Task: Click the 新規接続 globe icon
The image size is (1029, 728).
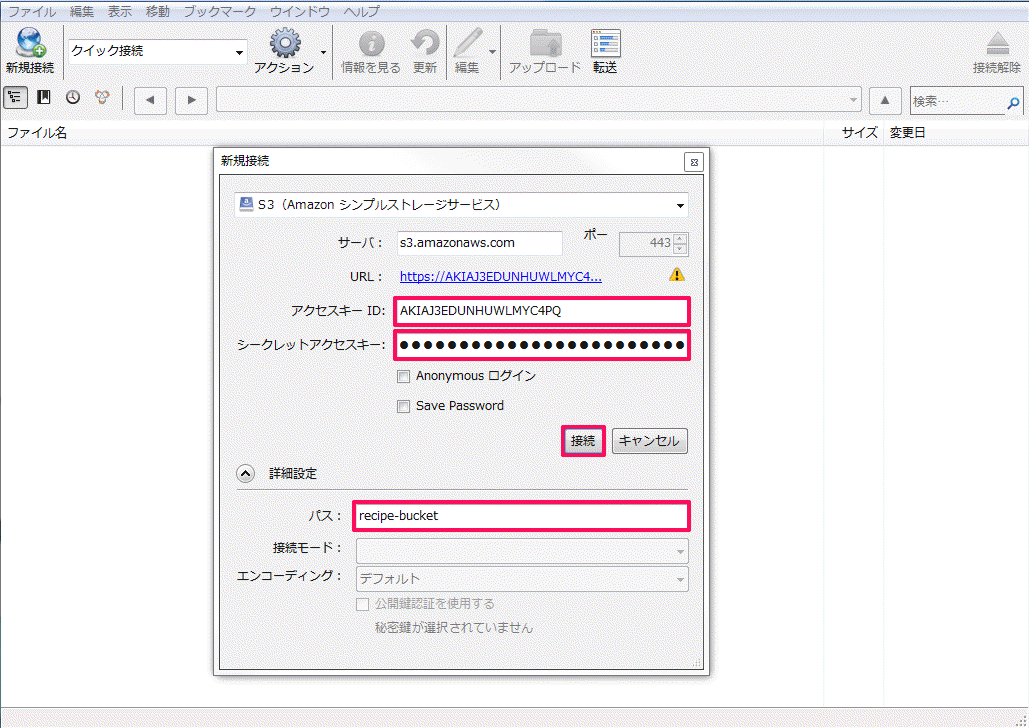Action: (x=30, y=43)
